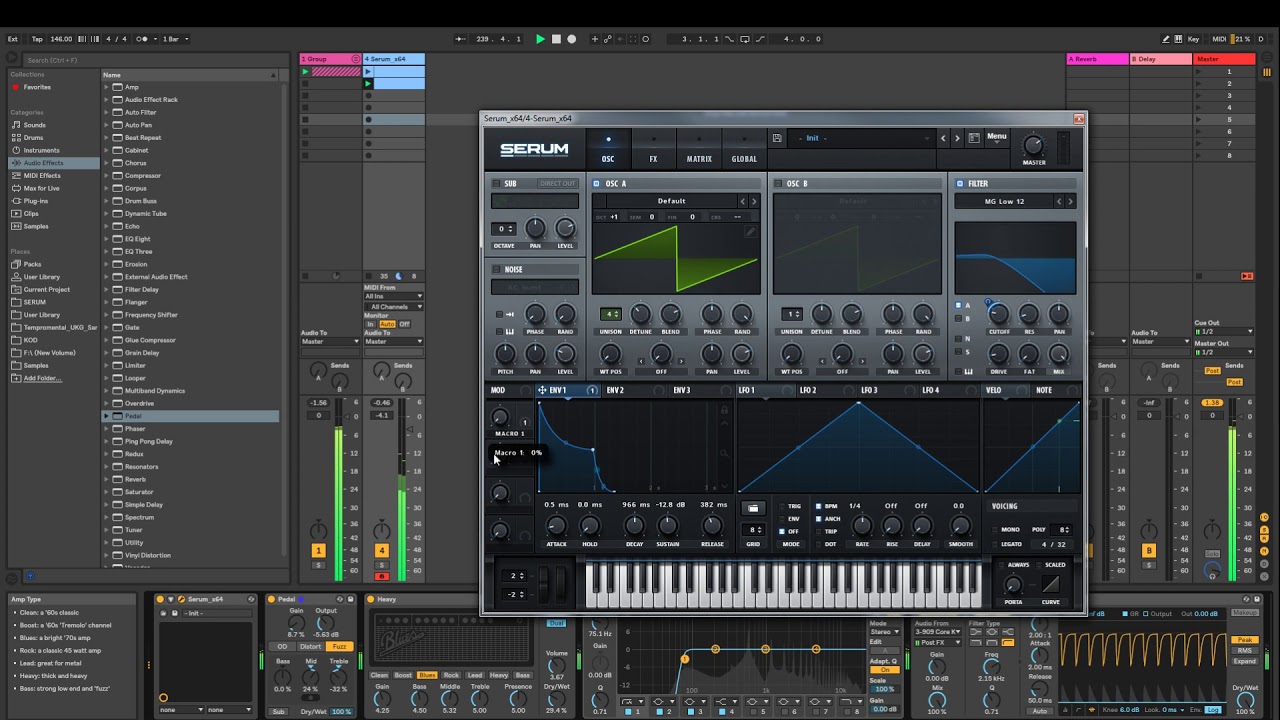Open the Serum Menu dropdown
Image resolution: width=1280 pixels, height=720 pixels.
(997, 138)
